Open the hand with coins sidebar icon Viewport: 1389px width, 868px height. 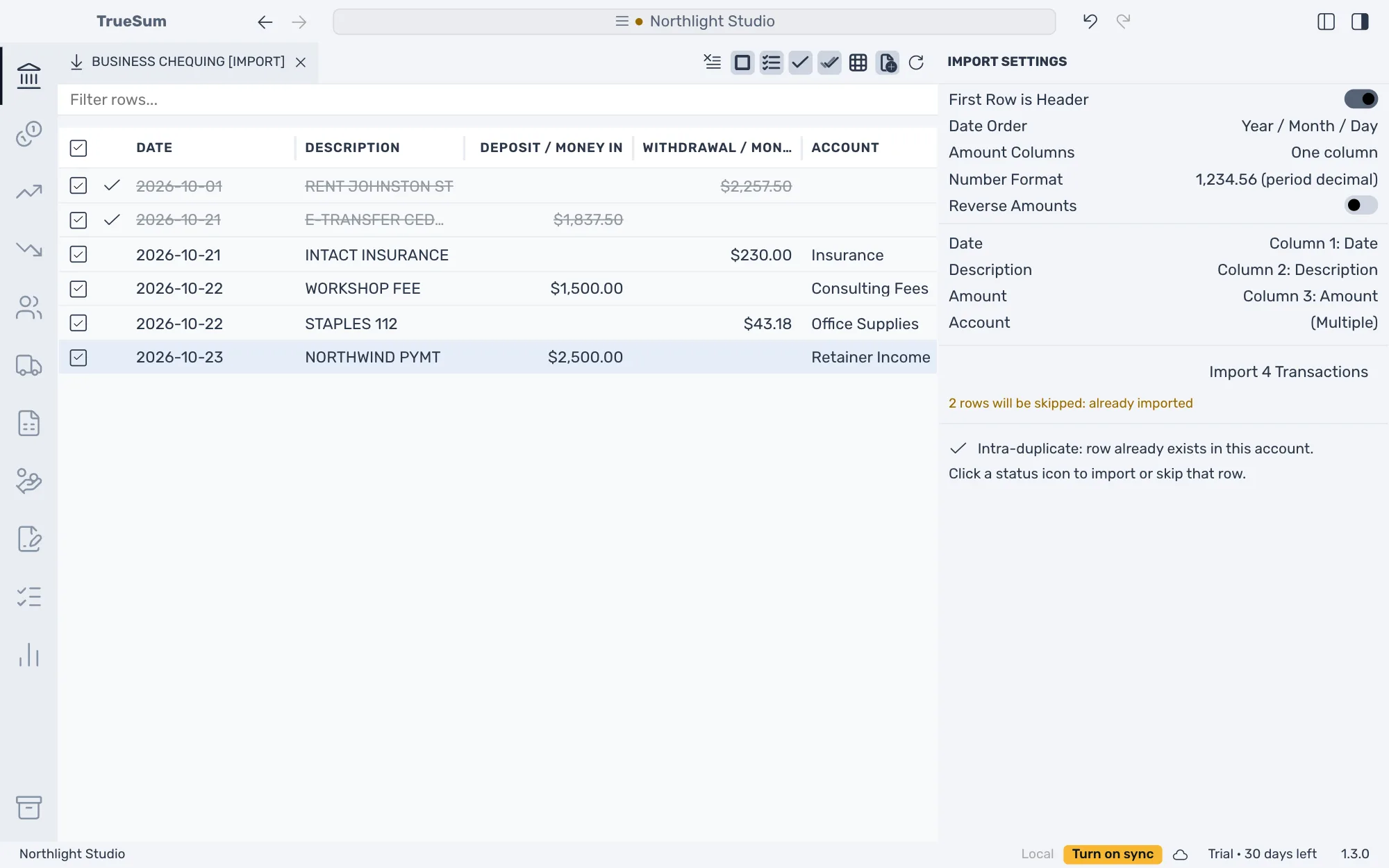[x=28, y=481]
